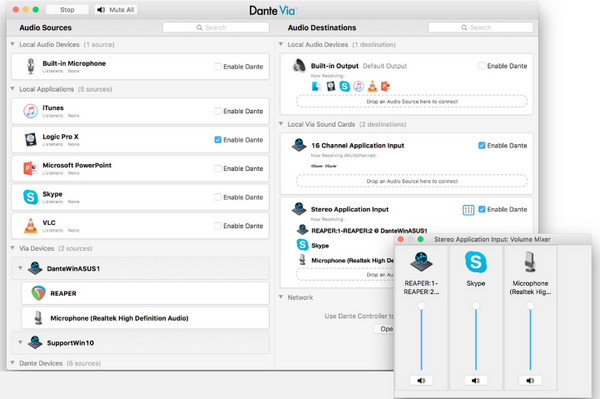Image resolution: width=600 pixels, height=399 pixels.
Task: Mute the Microphone channel in Volume Mixer
Action: point(530,380)
